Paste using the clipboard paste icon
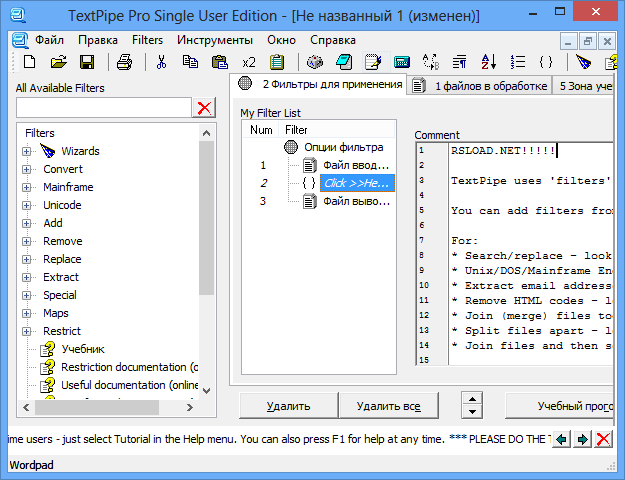The image size is (625, 480). [x=220, y=62]
